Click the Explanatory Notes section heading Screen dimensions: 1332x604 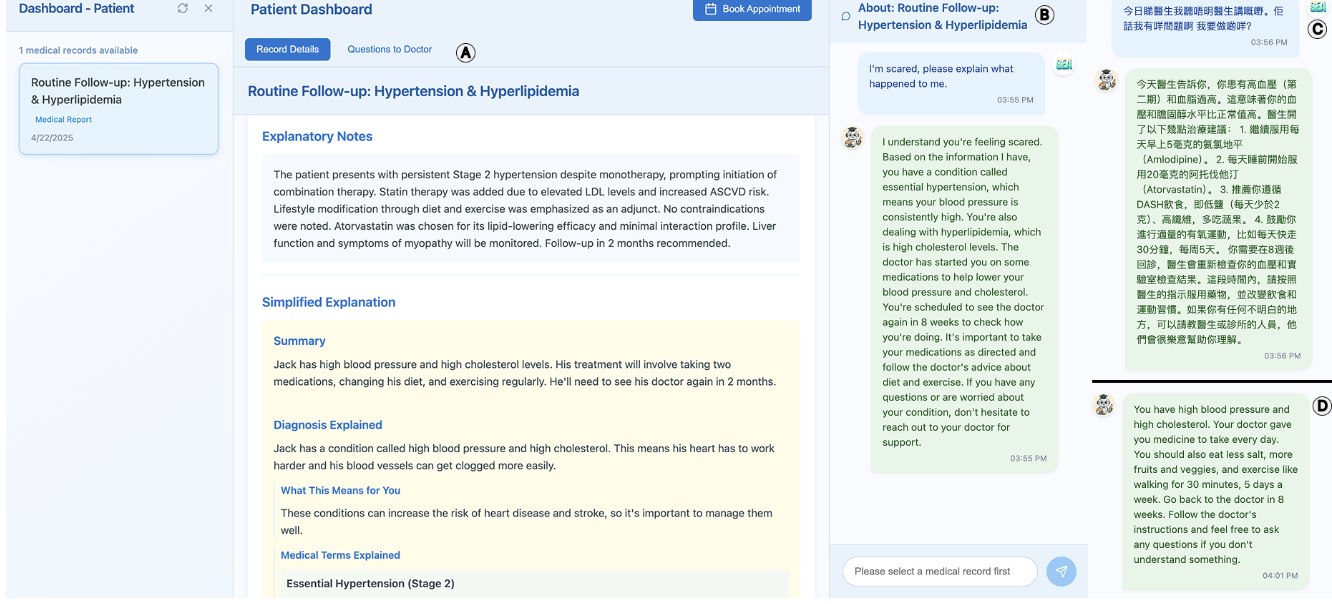[317, 136]
